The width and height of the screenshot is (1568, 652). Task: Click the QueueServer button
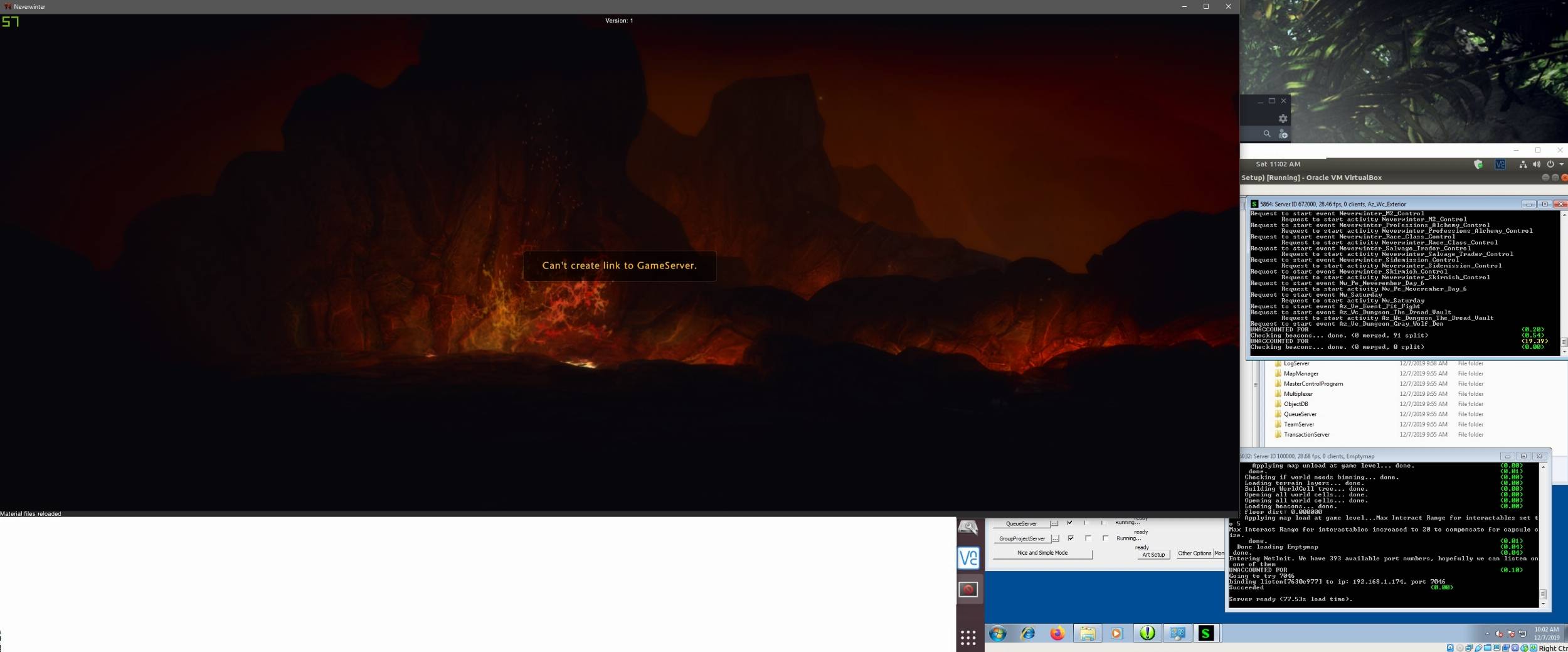coord(1021,523)
